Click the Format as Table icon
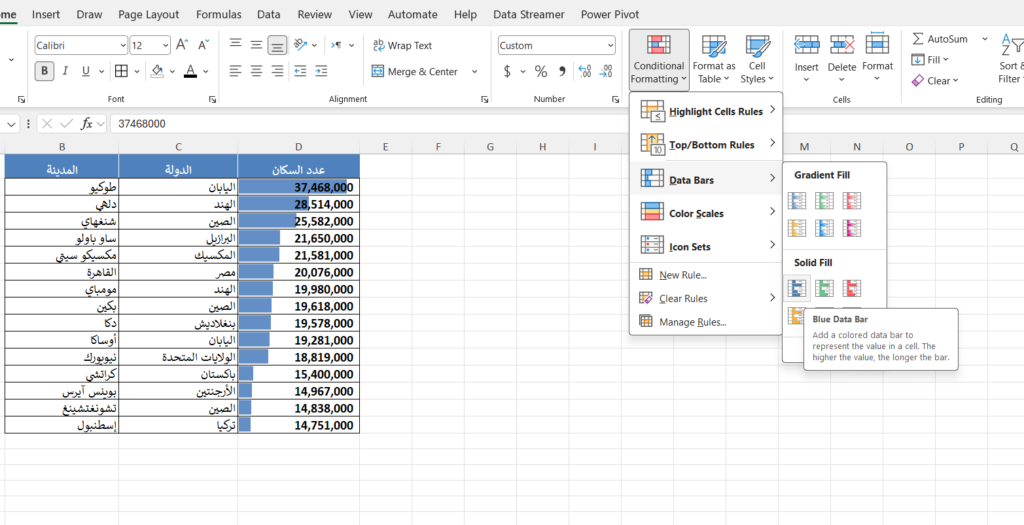1024x525 pixels. pyautogui.click(x=714, y=46)
